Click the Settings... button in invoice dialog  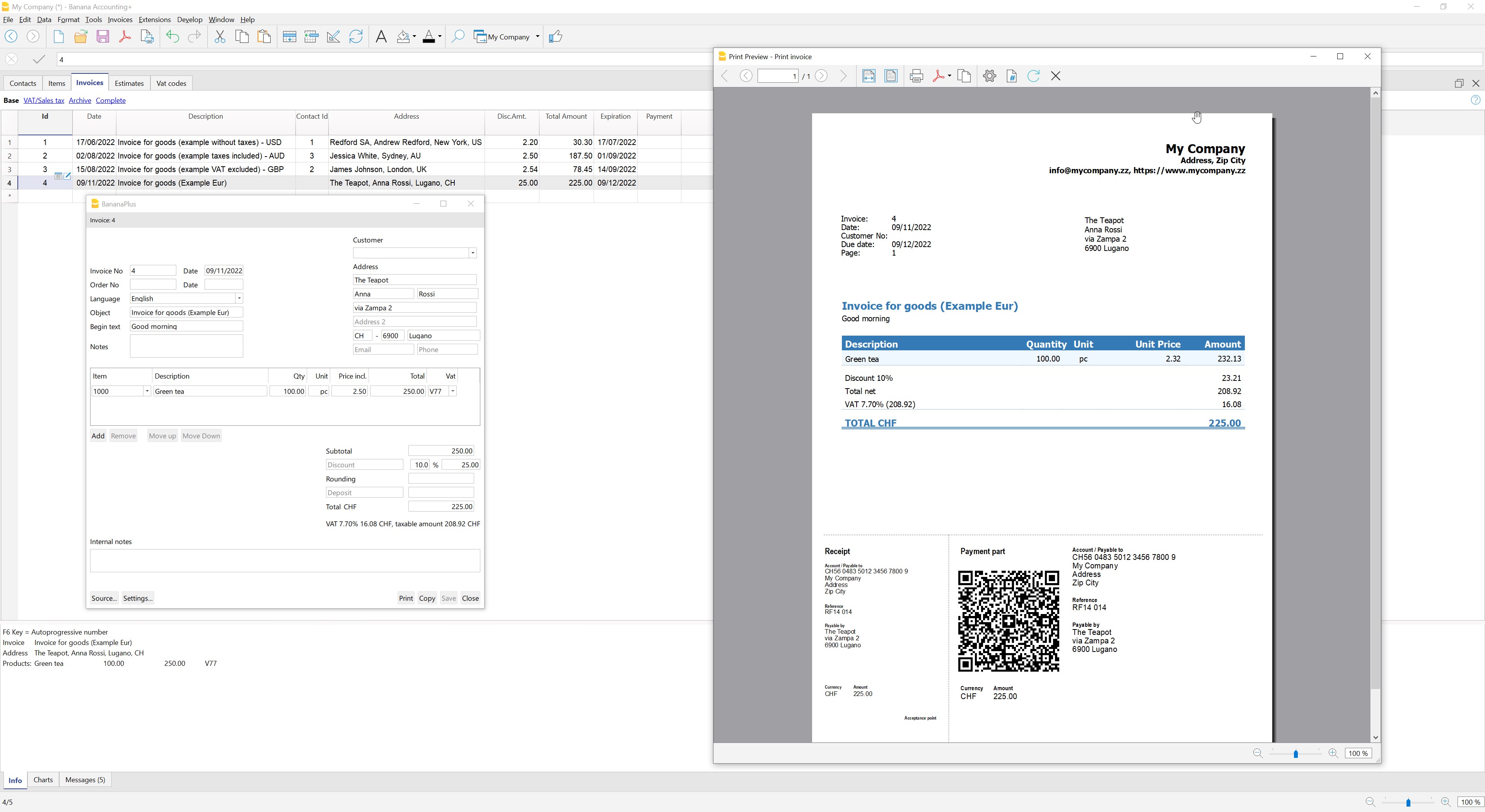click(137, 598)
